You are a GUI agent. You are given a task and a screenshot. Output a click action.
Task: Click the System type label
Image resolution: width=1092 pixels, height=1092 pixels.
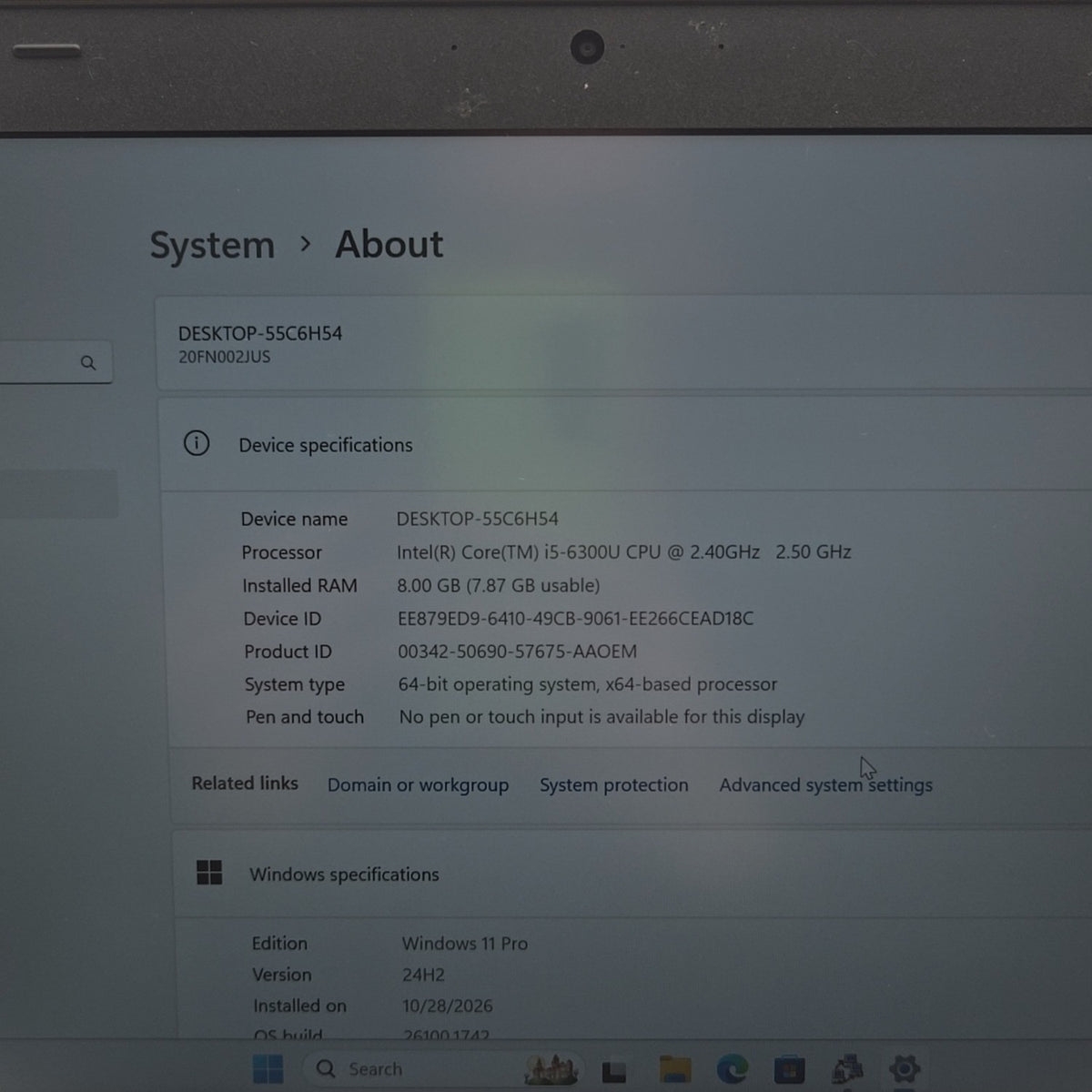294,684
